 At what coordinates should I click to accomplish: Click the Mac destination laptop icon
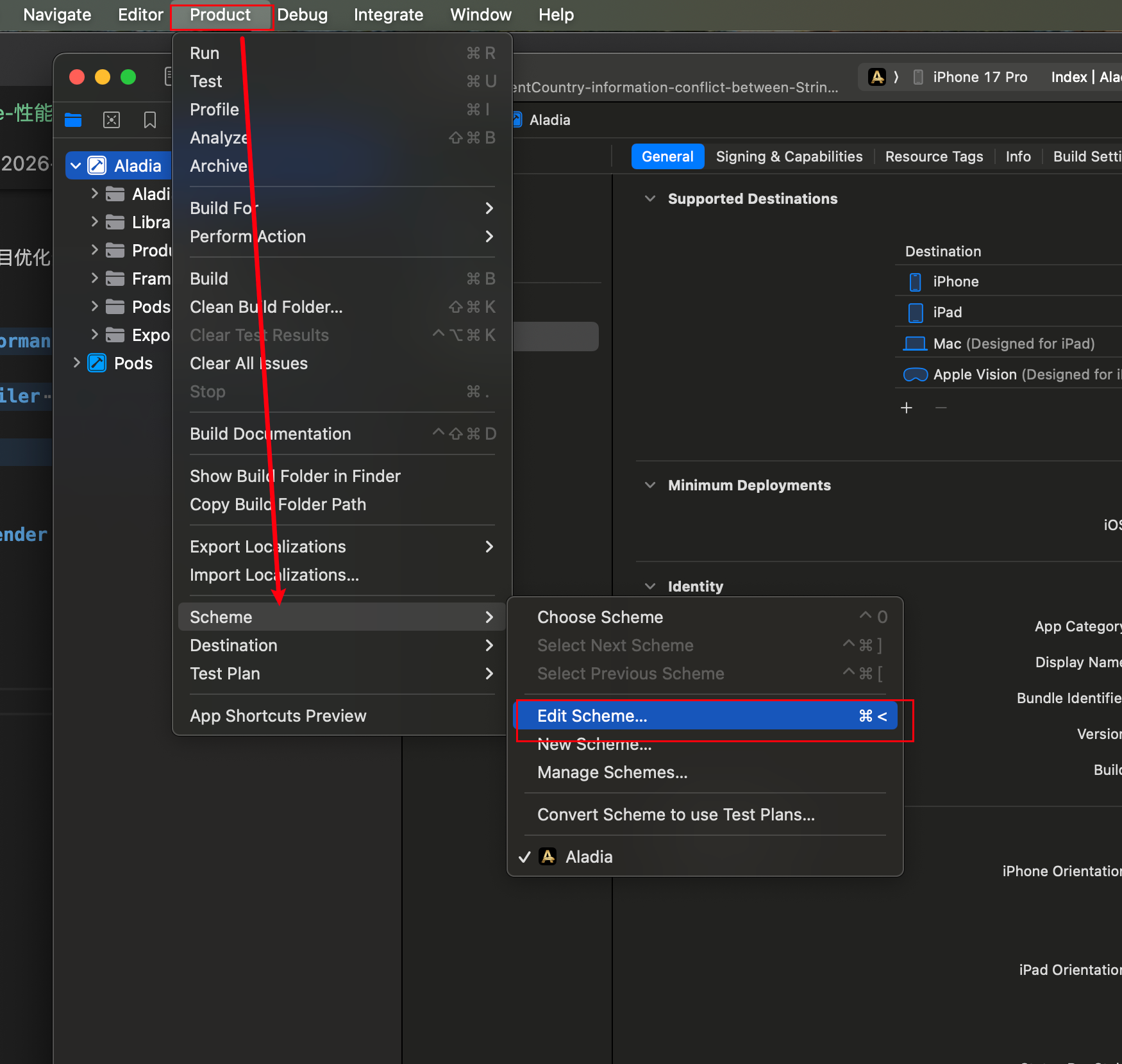(x=915, y=344)
